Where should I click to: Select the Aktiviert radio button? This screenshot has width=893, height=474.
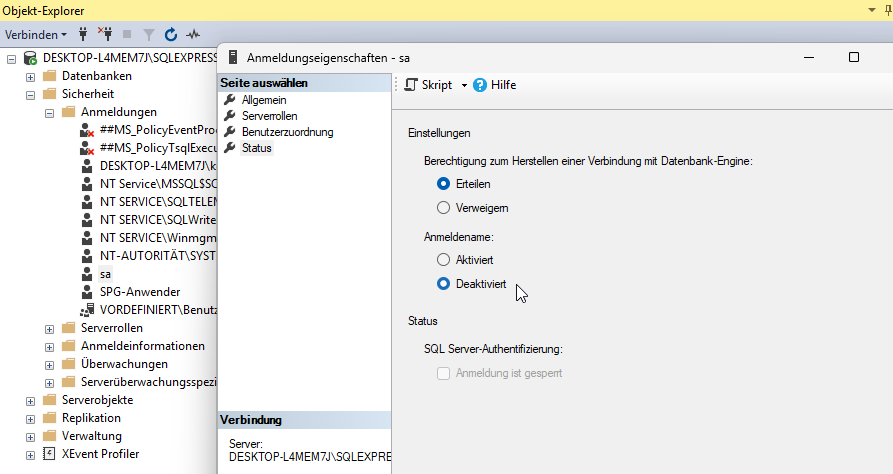coord(444,259)
